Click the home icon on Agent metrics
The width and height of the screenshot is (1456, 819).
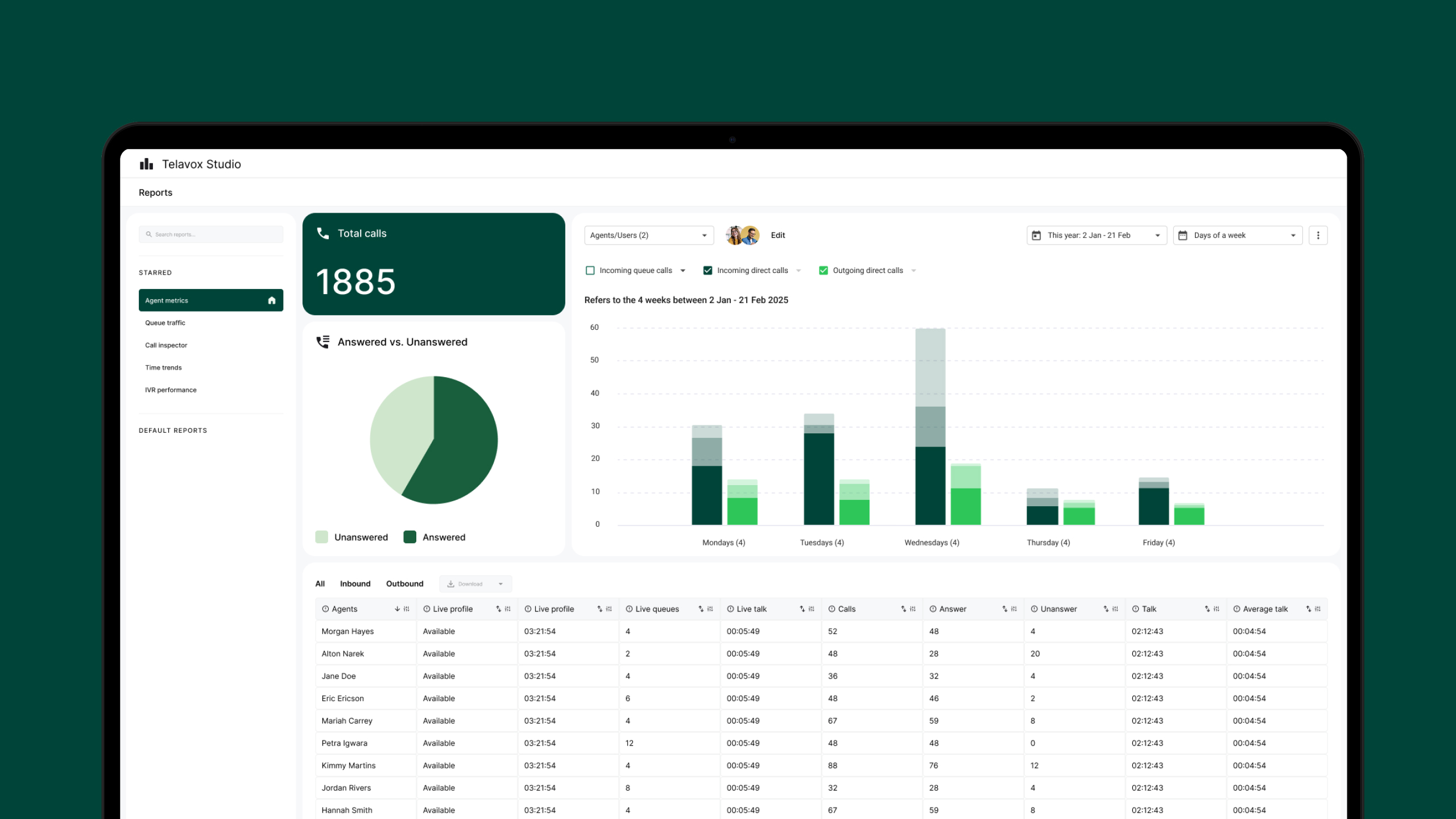(272, 300)
